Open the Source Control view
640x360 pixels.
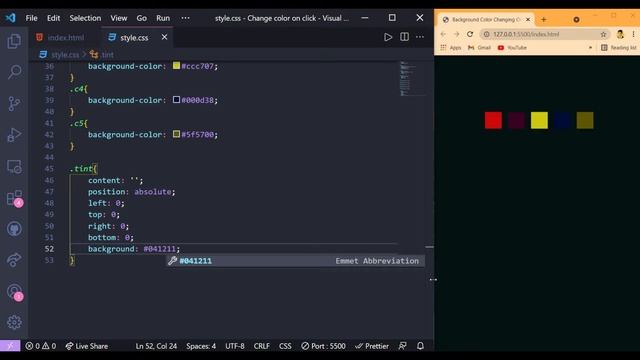pos(14,104)
